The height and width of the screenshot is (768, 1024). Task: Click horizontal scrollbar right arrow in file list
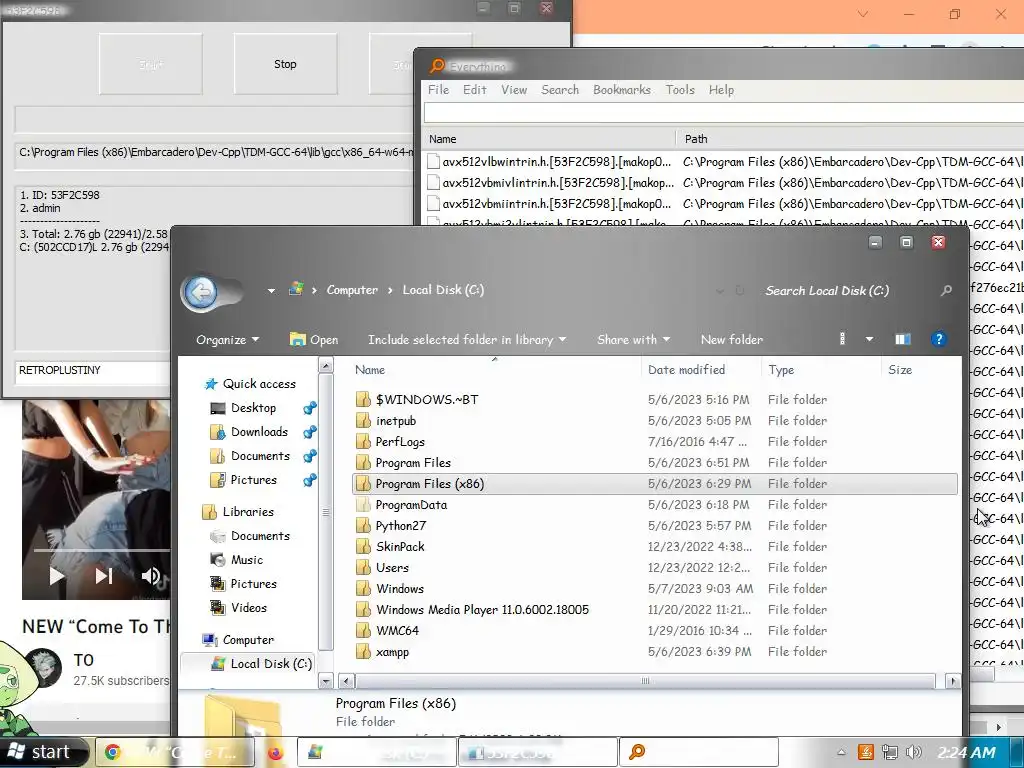953,681
